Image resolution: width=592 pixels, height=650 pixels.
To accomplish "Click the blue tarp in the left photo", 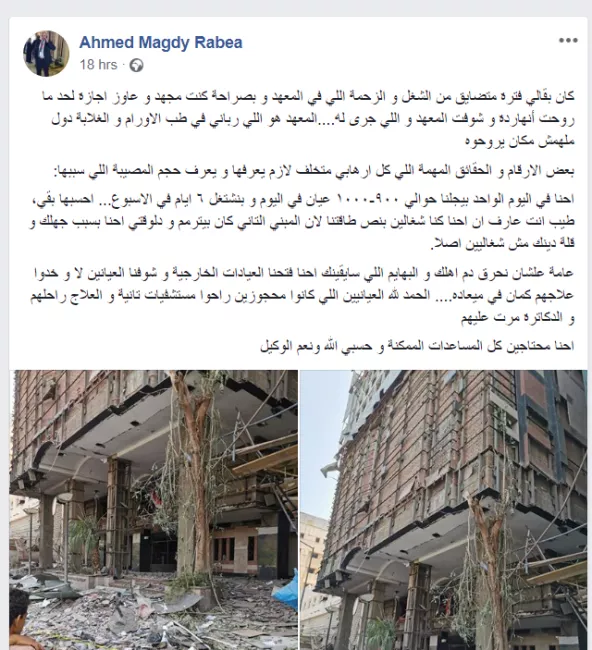I will click(x=287, y=590).
